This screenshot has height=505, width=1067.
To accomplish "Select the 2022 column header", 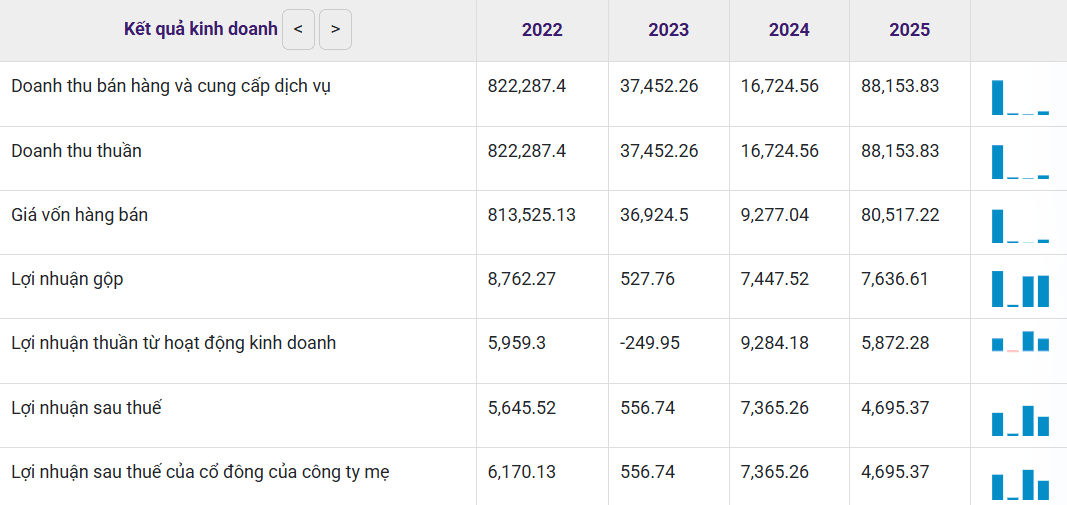I will tap(542, 30).
